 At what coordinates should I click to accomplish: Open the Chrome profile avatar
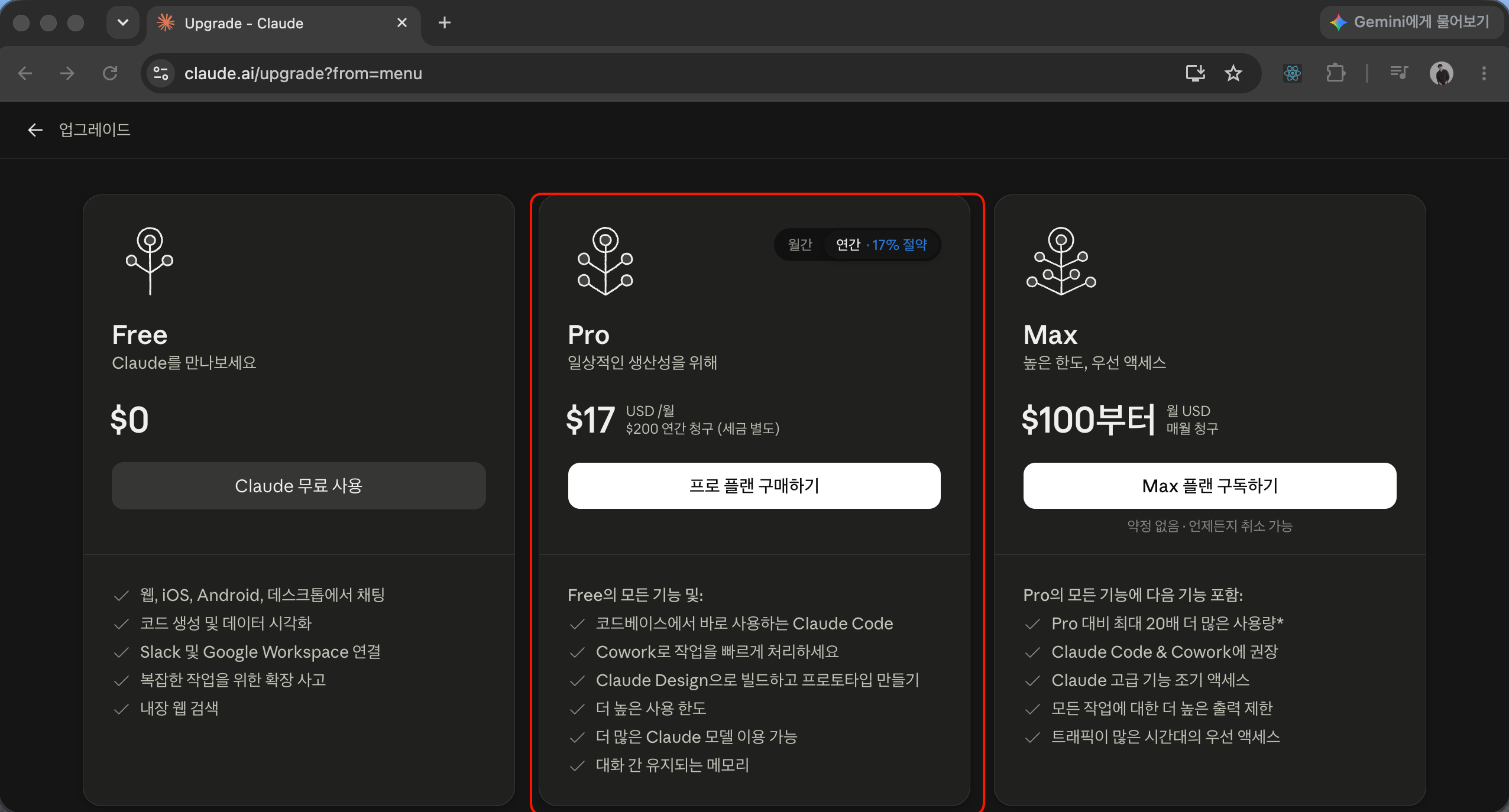[1442, 73]
